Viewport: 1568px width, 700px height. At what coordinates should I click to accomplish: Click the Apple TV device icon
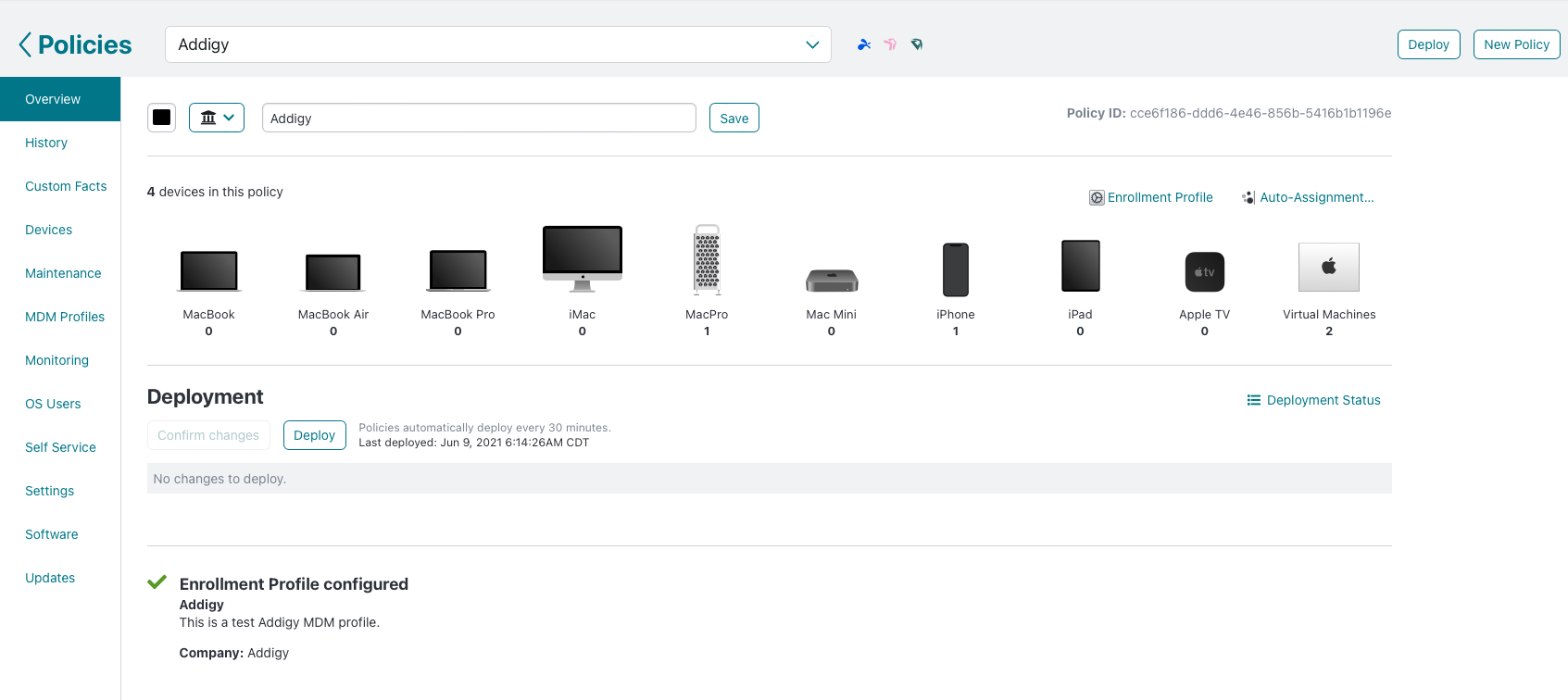tap(1204, 272)
